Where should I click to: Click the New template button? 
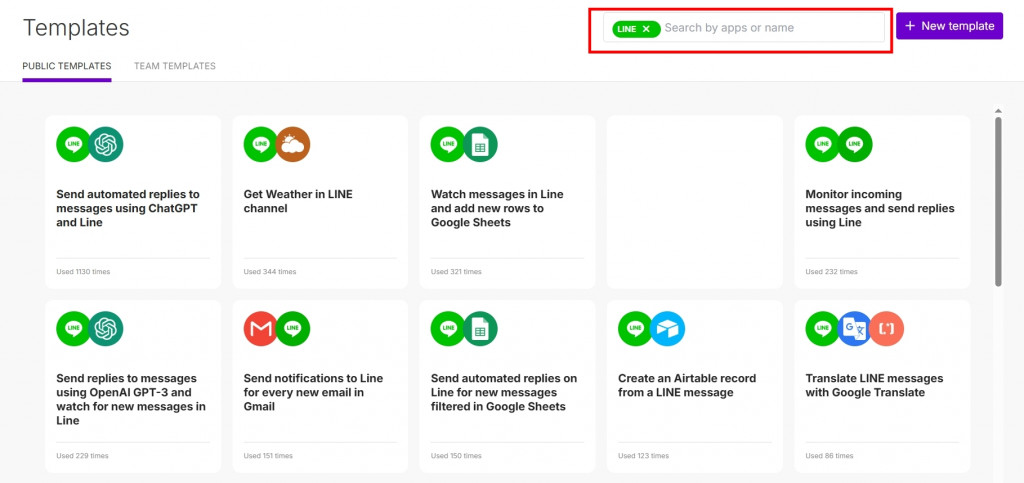(949, 26)
